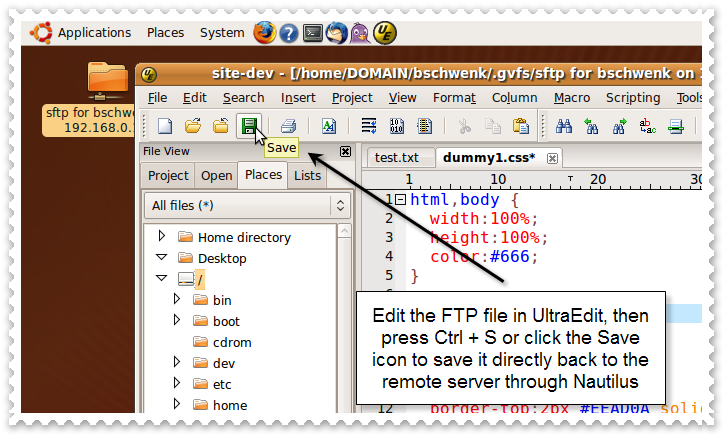Open the Help icon in panel
This screenshot has width=723, height=434.
click(289, 33)
